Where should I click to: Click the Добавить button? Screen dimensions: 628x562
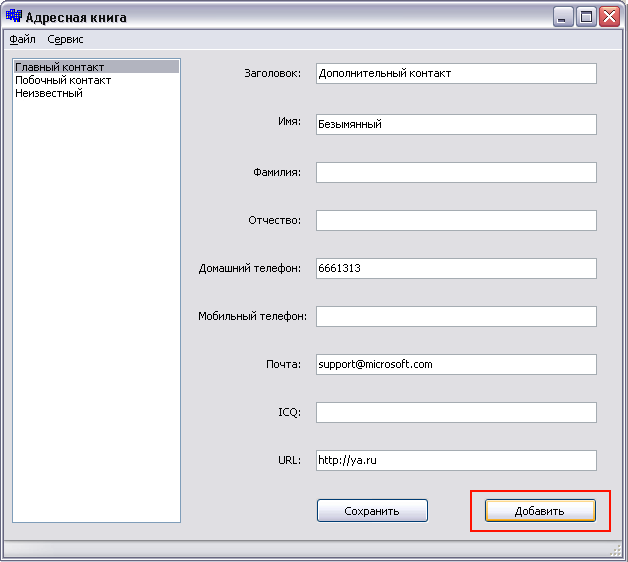pos(540,511)
